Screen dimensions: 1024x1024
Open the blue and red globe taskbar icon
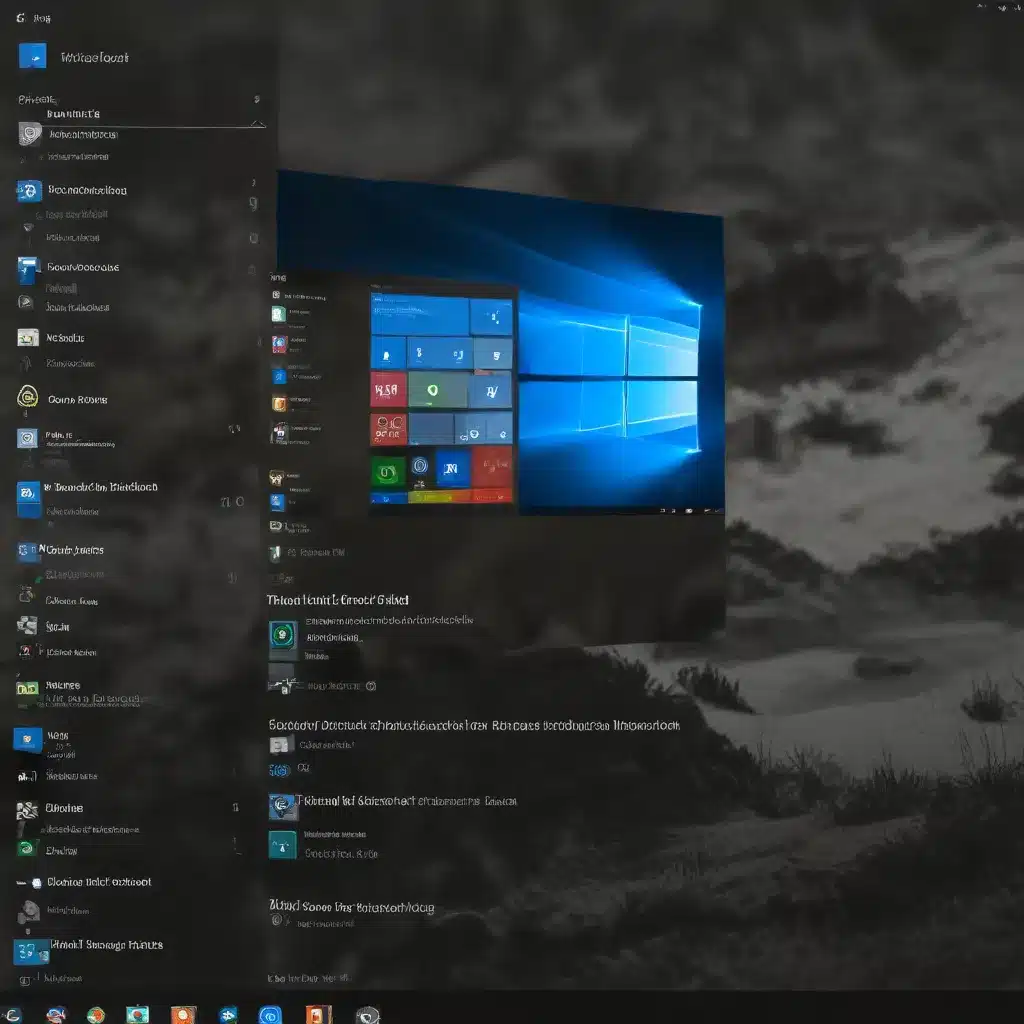click(x=56, y=1015)
